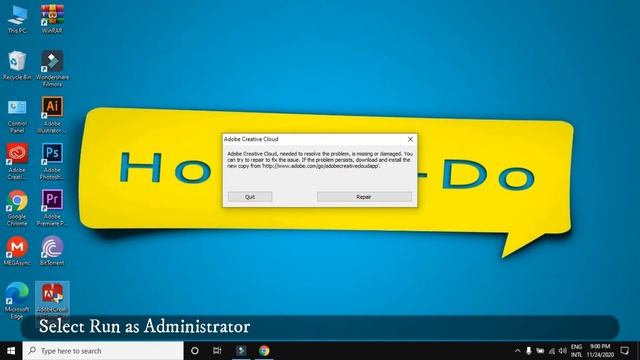The width and height of the screenshot is (640, 360).
Task: Select the WinRAR desktop shortcut
Action: point(52,20)
